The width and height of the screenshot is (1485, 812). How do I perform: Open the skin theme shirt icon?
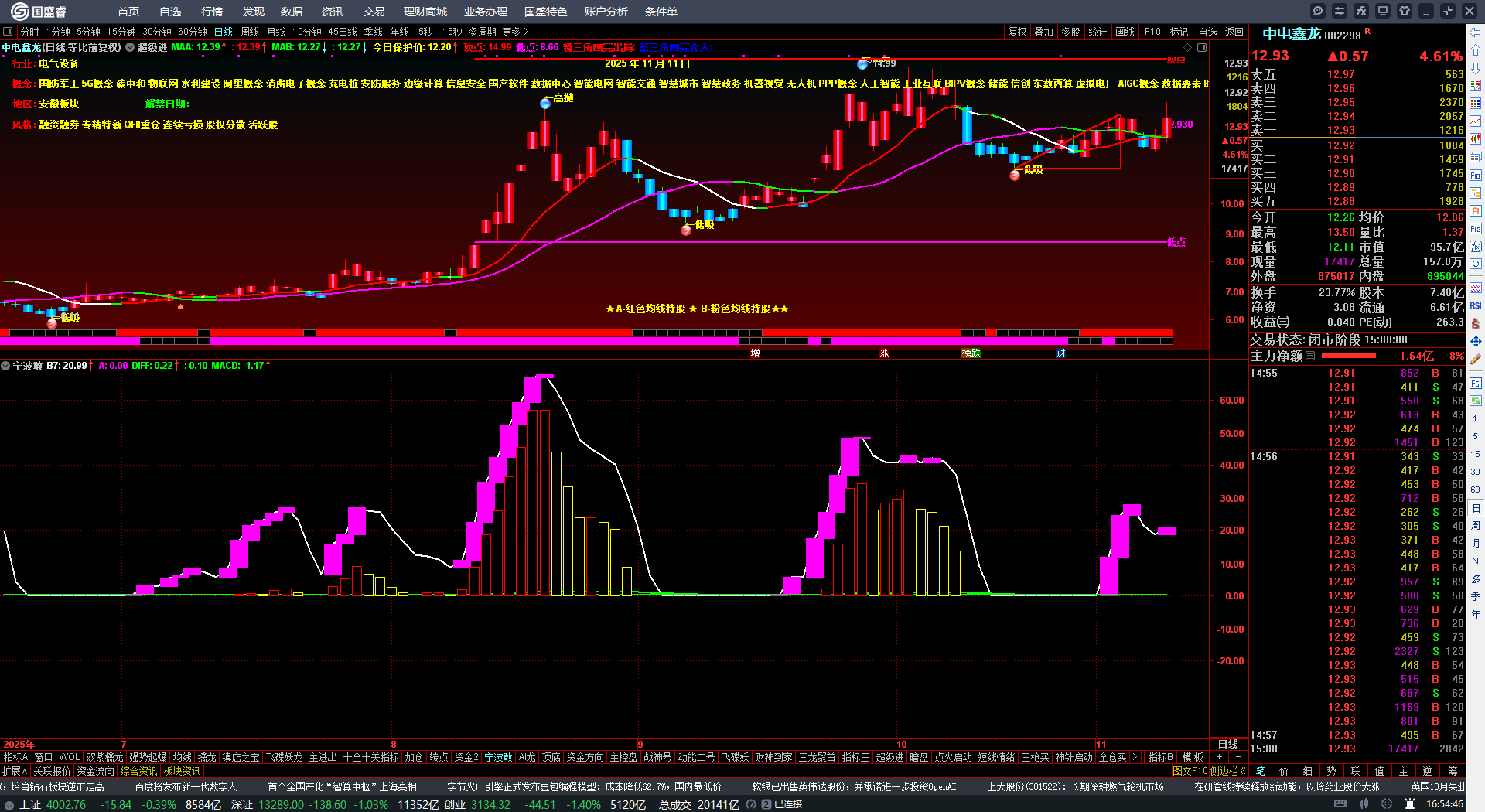click(x=1405, y=11)
